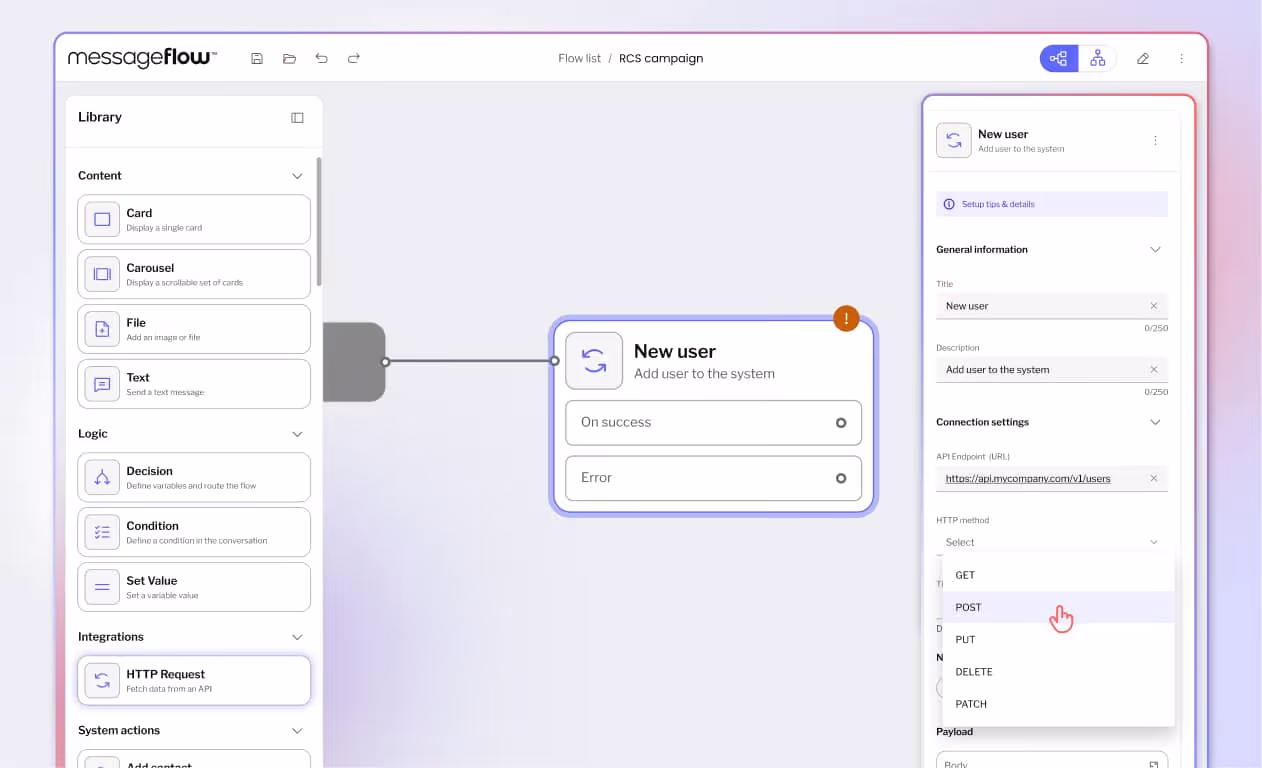Switch to the tree layout view toggle
Screen dimensions: 1262x768
coord(1097,58)
